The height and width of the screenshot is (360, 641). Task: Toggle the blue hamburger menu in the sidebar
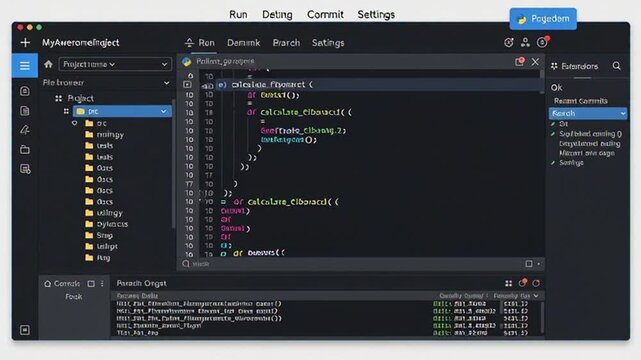pos(25,65)
